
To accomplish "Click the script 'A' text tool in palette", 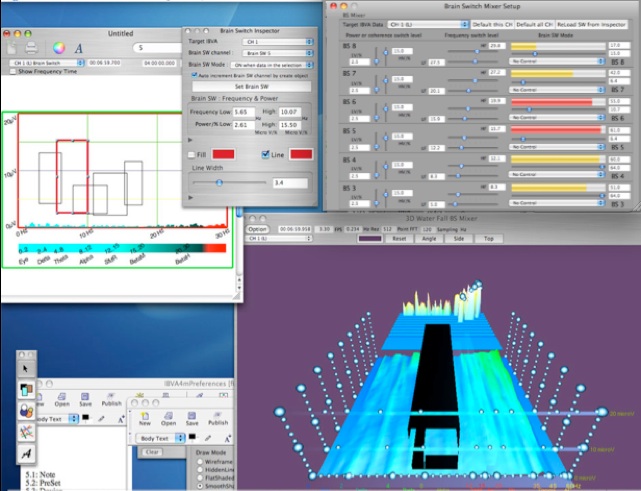I will pos(26,452).
